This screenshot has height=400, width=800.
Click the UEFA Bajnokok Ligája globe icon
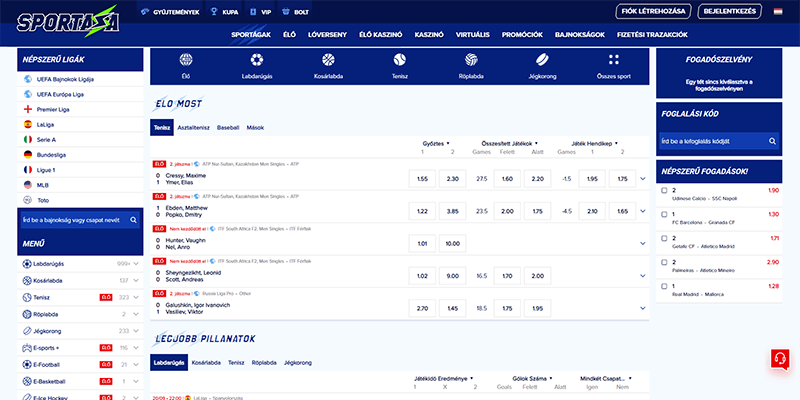[28, 79]
